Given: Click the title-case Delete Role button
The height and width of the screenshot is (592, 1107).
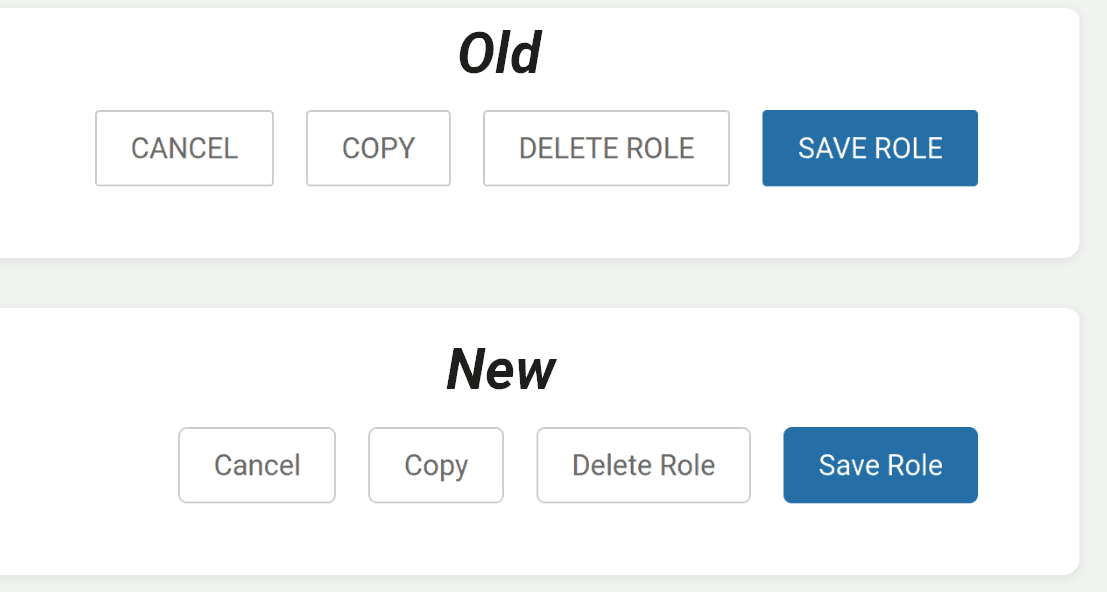Looking at the screenshot, I should 643,465.
